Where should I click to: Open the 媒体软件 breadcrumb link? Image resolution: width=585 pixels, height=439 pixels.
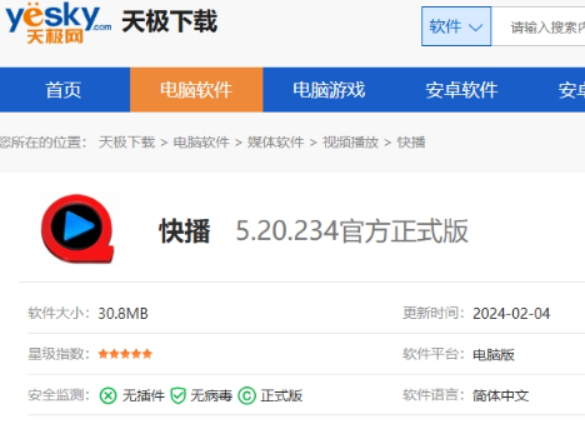tap(276, 142)
